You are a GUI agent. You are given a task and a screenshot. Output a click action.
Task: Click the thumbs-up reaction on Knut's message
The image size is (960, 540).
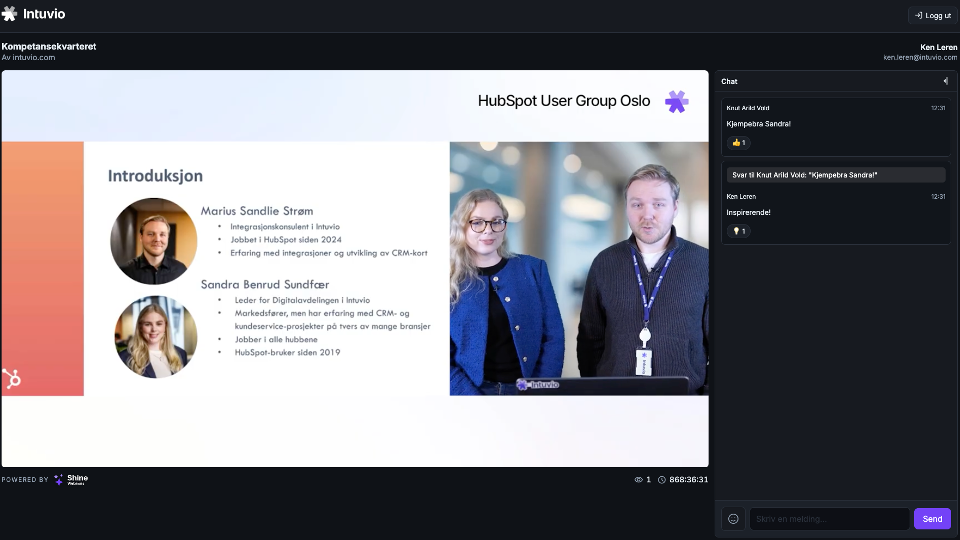pos(739,143)
